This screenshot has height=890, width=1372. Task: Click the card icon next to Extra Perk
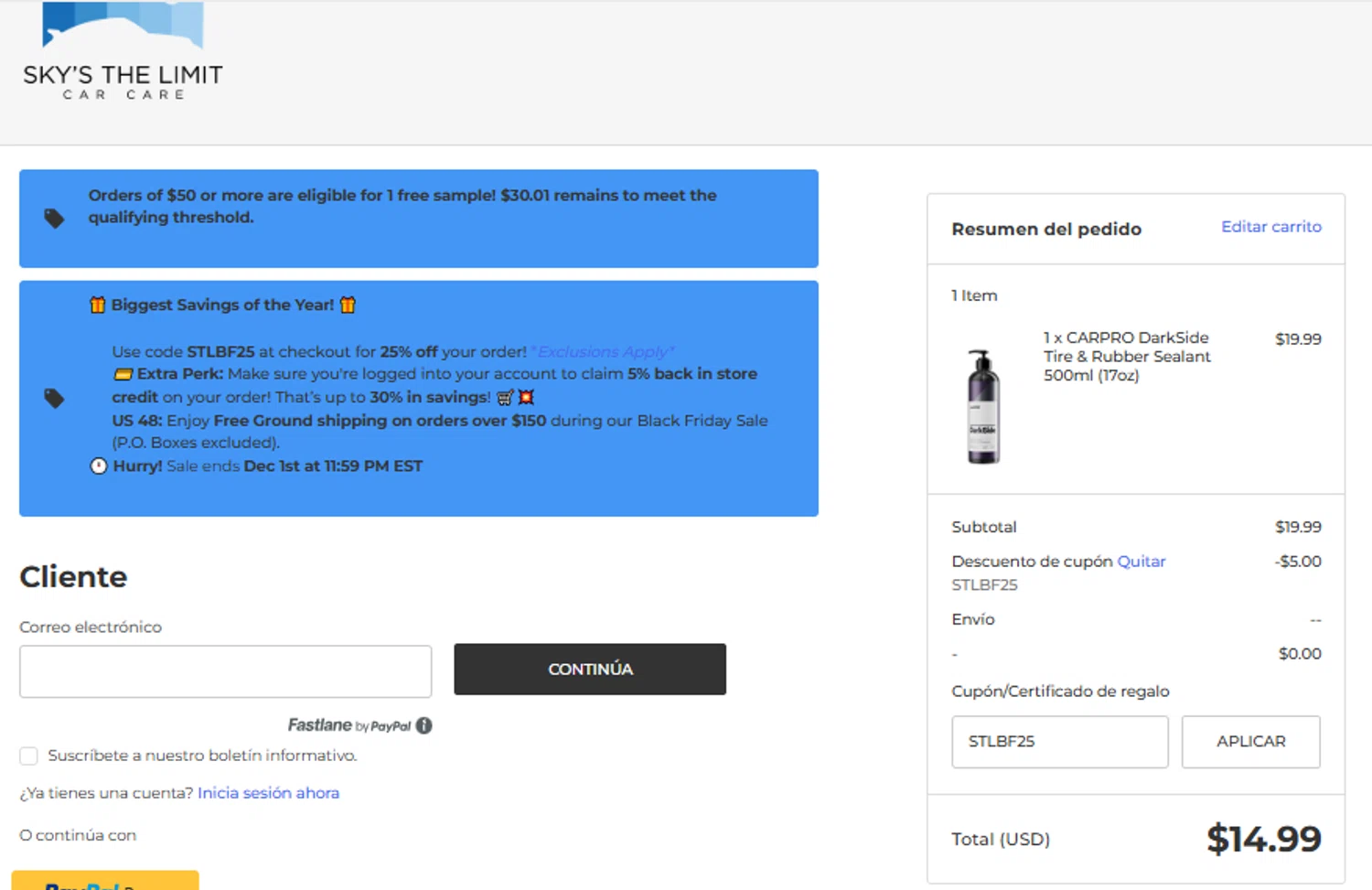(123, 374)
